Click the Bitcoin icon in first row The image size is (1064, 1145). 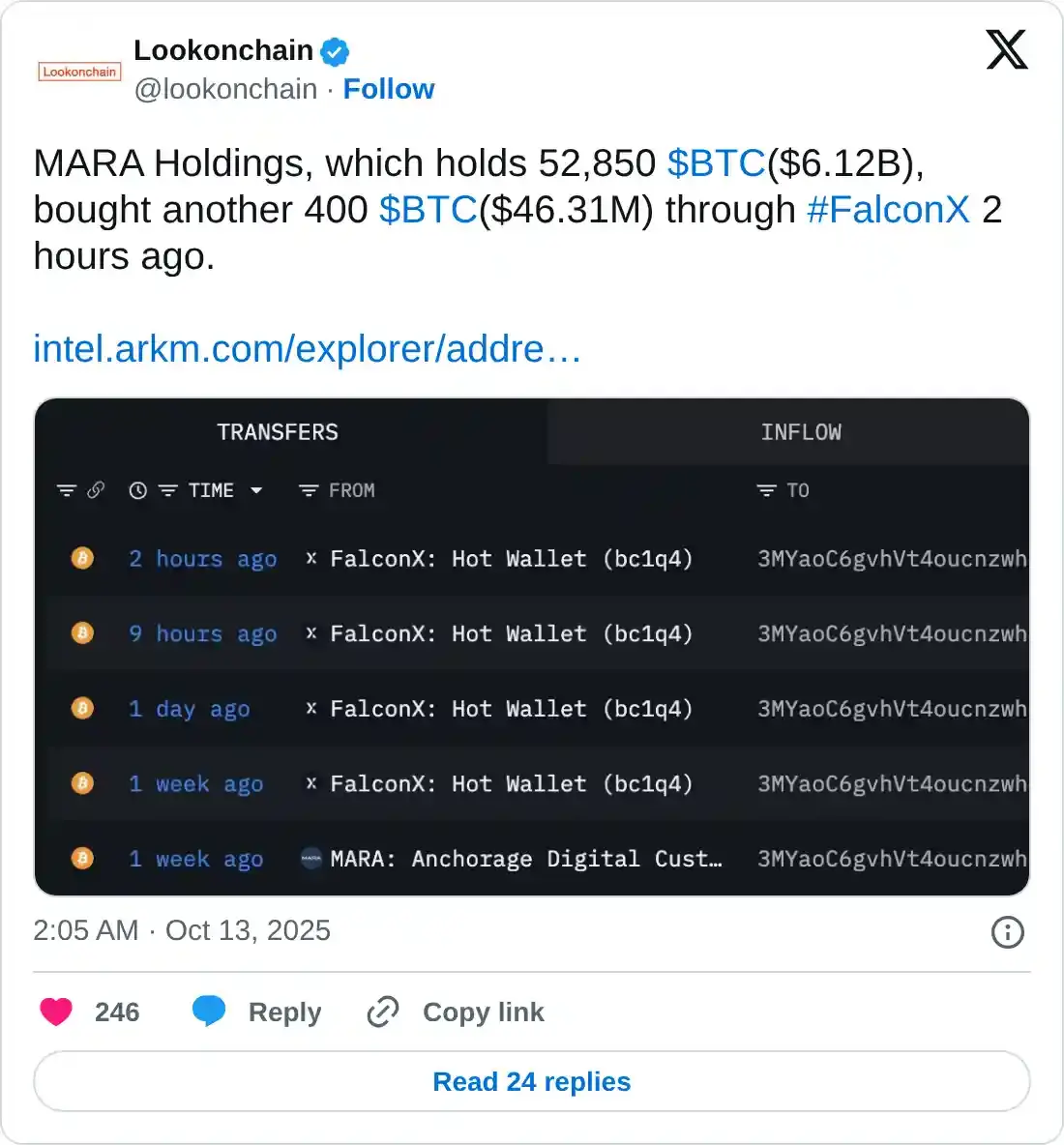click(83, 558)
